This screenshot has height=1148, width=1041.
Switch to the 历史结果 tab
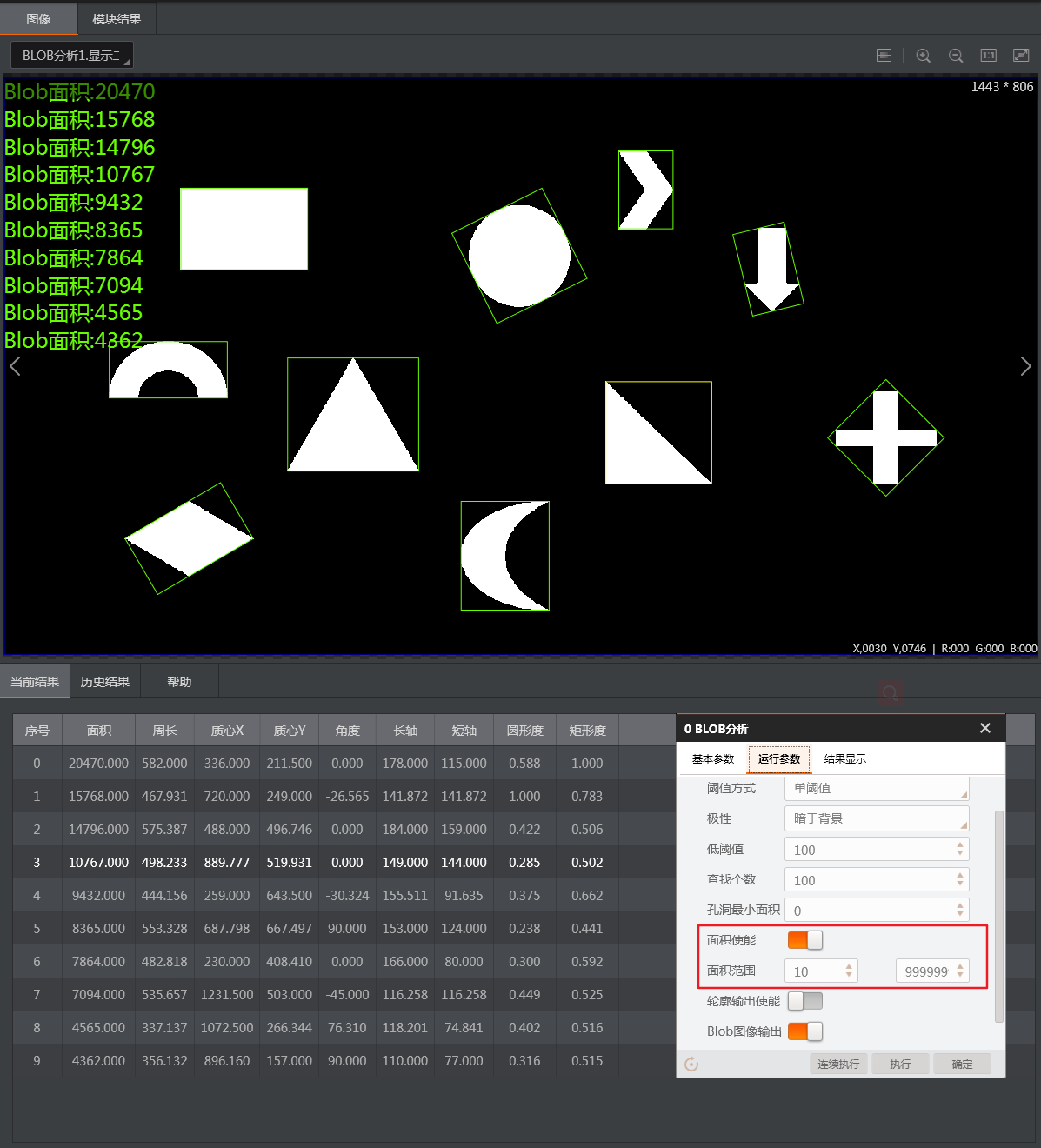(106, 681)
